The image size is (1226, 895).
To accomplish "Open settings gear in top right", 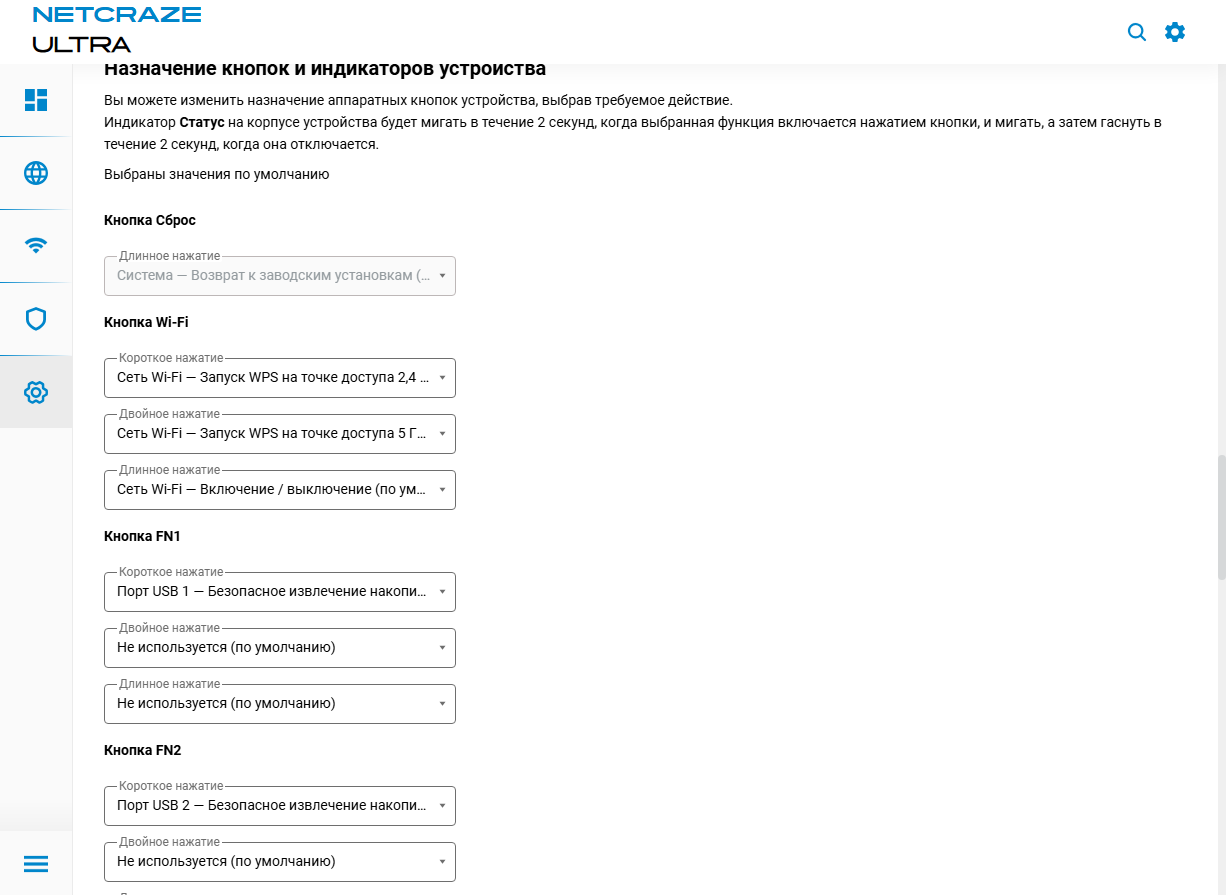I will tap(1175, 32).
